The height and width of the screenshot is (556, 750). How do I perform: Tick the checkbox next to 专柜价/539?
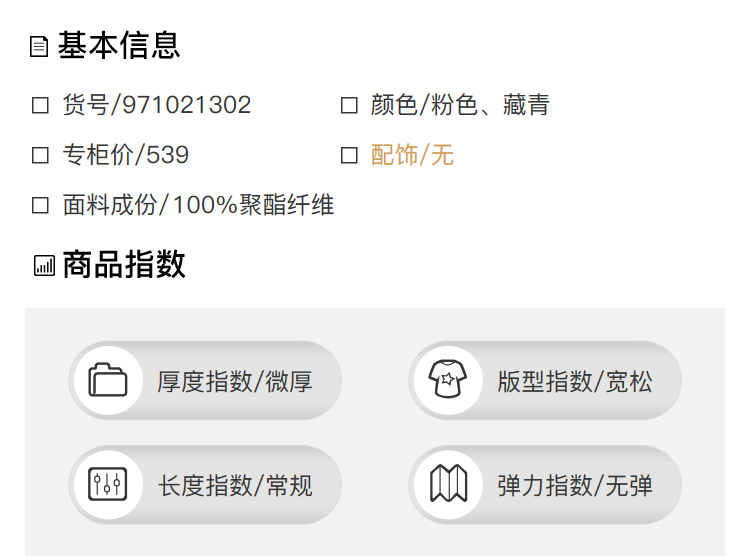pyautogui.click(x=41, y=156)
